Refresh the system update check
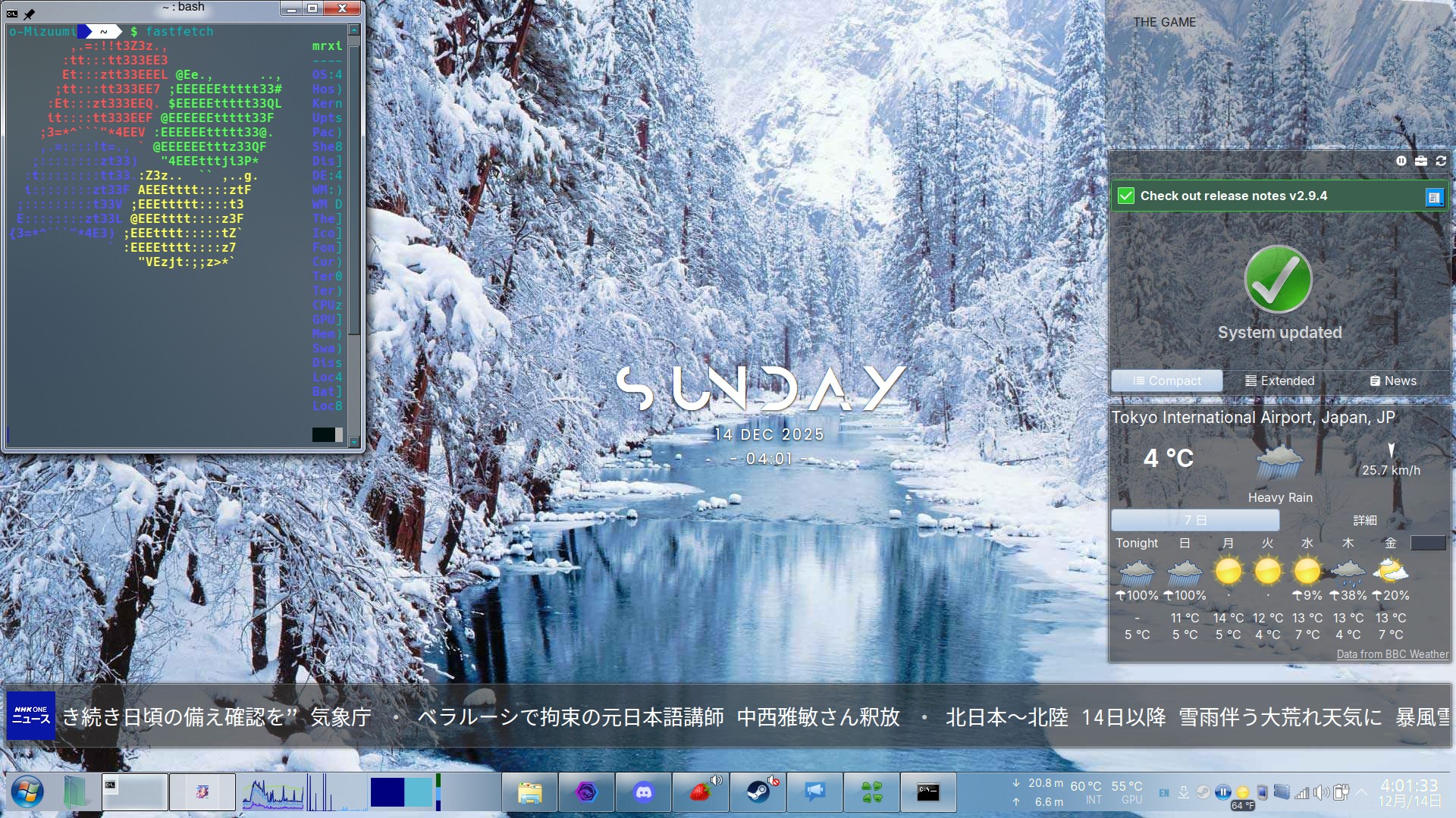 pyautogui.click(x=1441, y=161)
